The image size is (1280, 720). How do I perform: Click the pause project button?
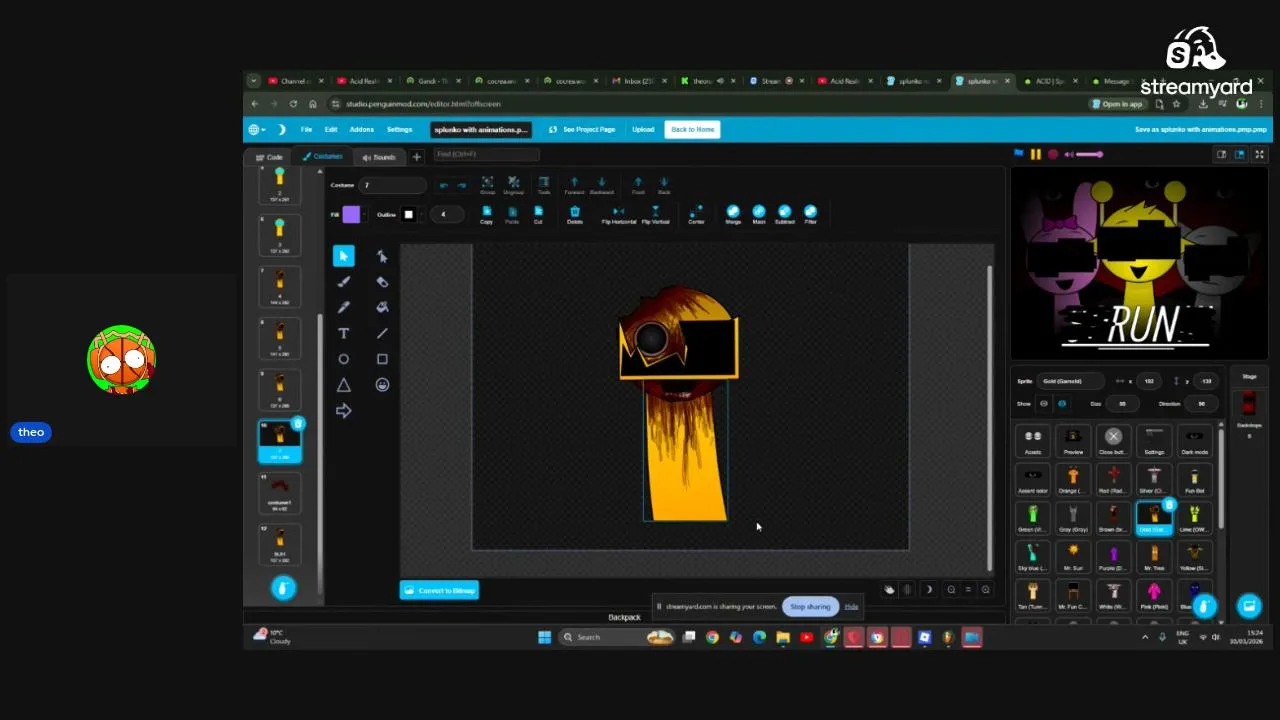(x=1036, y=154)
